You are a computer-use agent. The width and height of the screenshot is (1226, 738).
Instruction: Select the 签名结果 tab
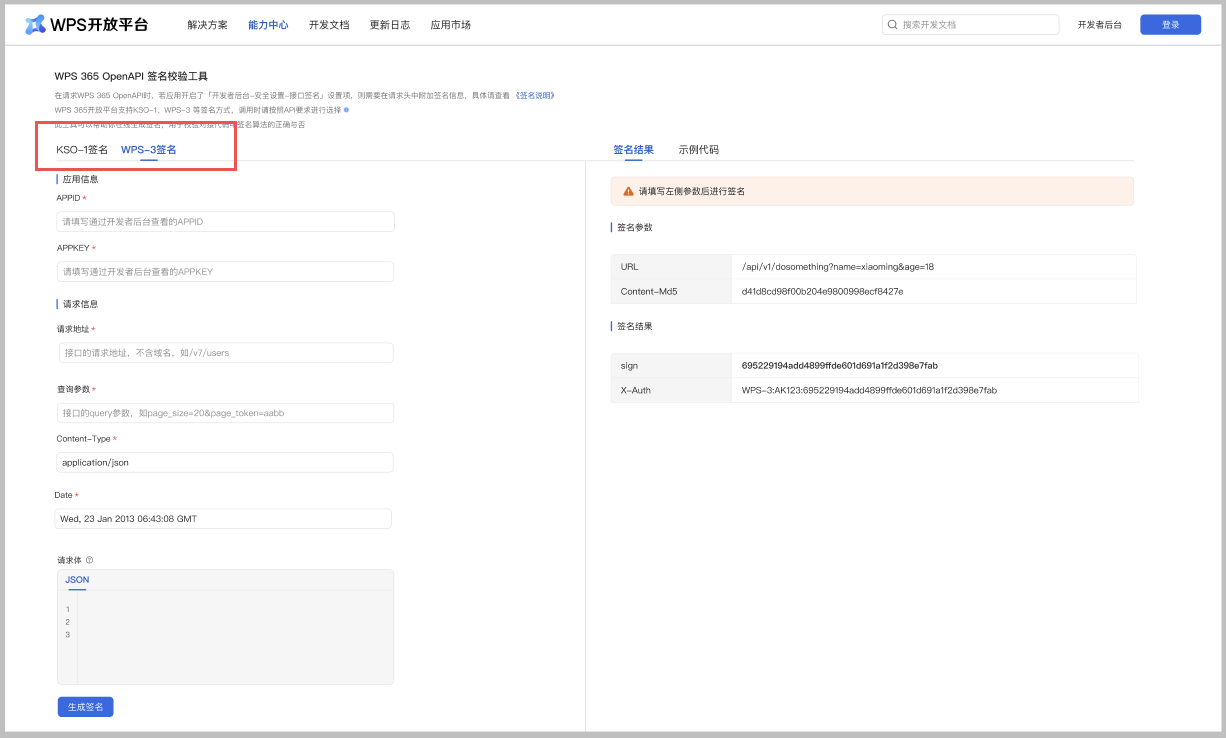click(633, 150)
